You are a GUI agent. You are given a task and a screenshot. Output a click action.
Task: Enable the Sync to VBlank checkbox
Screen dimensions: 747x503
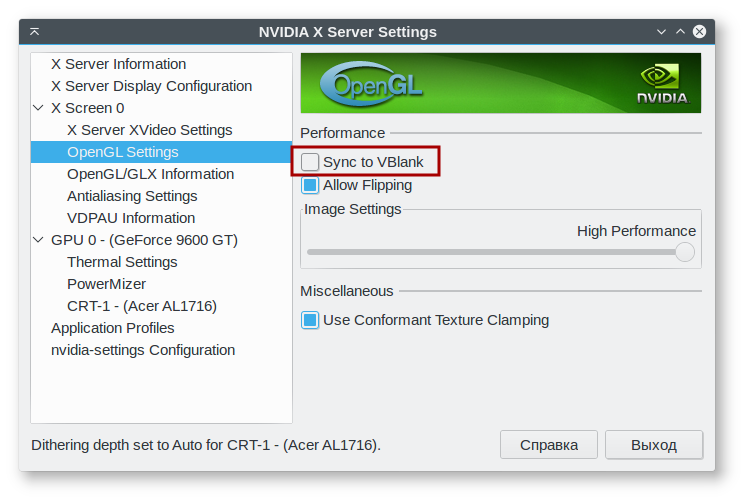coord(311,162)
